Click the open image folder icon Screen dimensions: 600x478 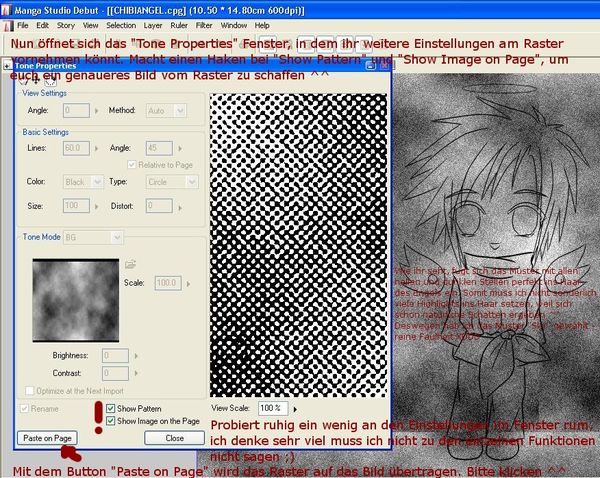[130, 264]
